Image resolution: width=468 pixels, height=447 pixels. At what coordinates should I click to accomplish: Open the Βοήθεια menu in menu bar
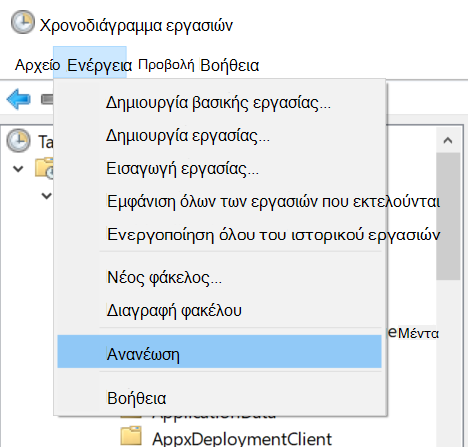(229, 65)
